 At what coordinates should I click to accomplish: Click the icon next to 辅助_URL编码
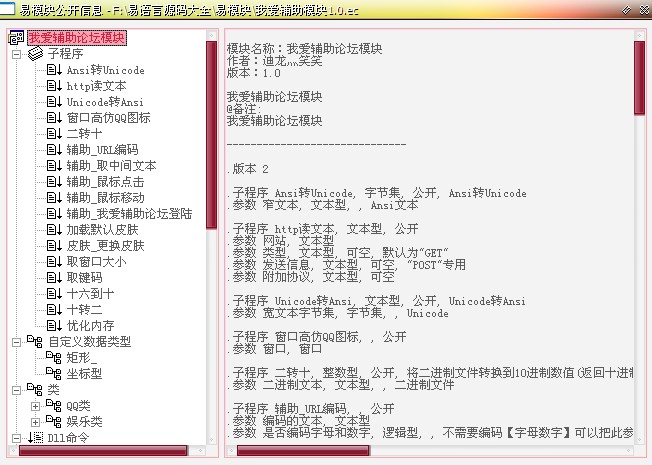pyautogui.click(x=54, y=150)
